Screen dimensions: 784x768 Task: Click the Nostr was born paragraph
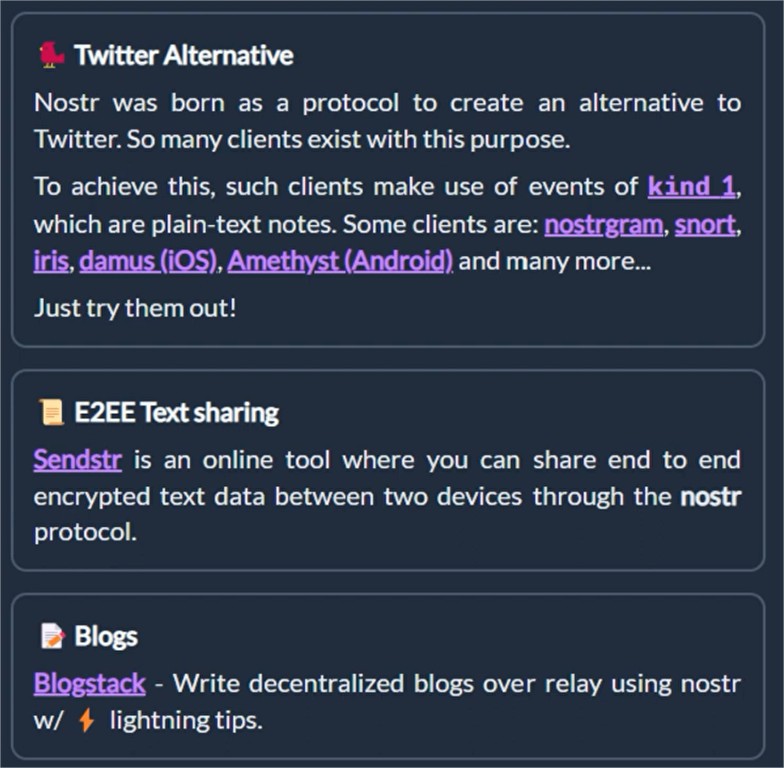coord(388,121)
